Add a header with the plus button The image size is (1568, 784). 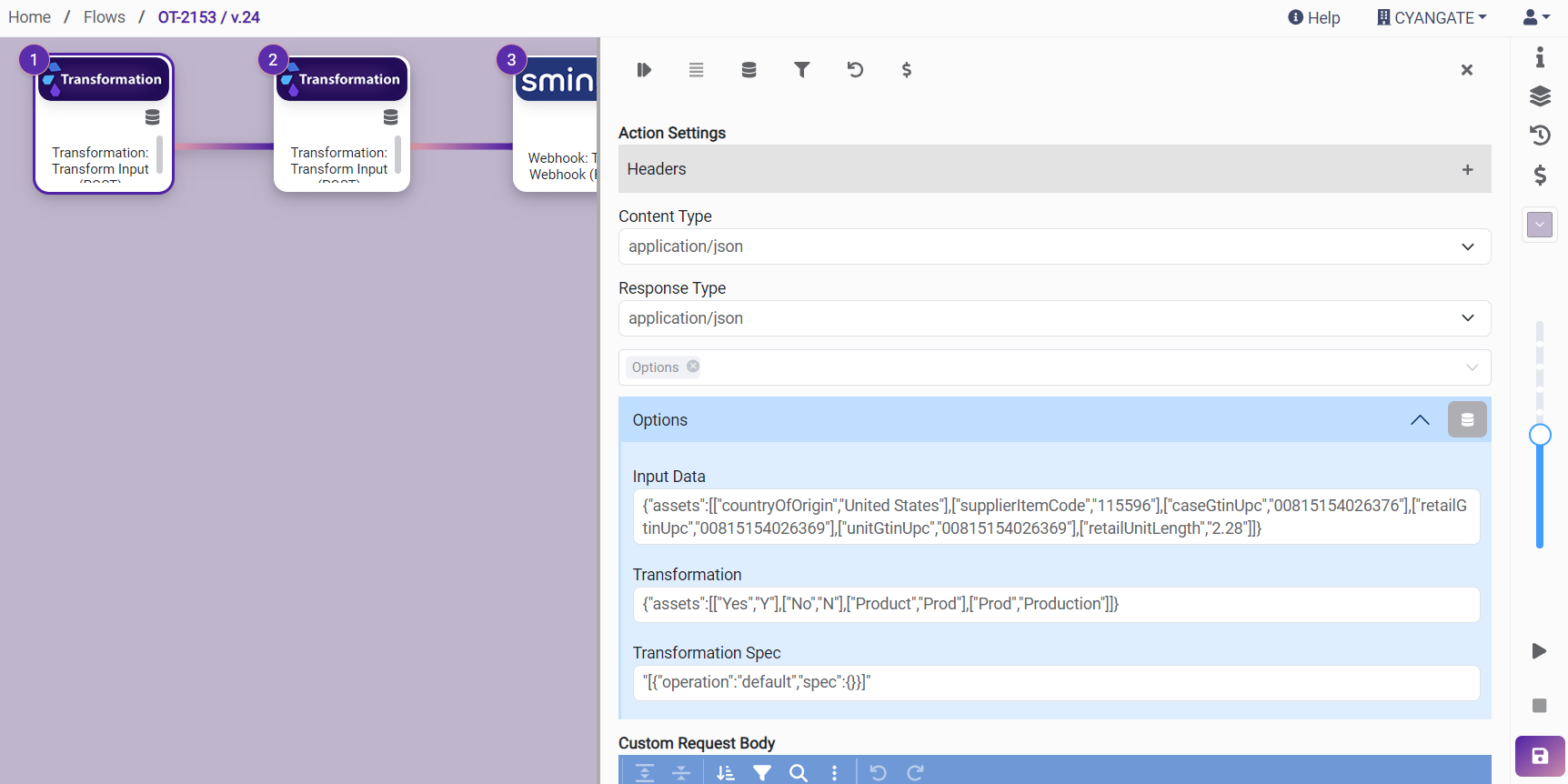1467,169
